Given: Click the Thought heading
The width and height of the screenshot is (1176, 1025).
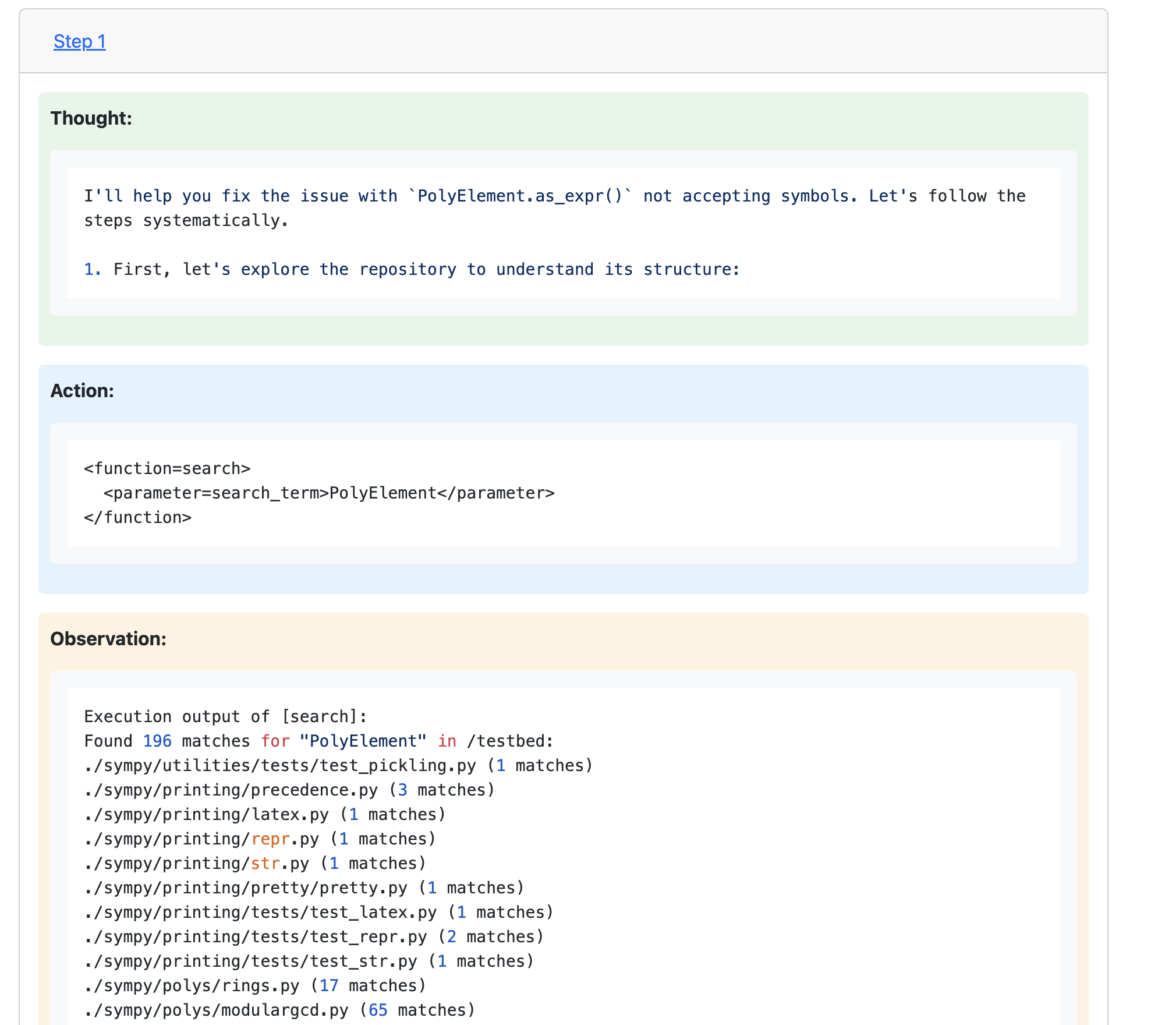Looking at the screenshot, I should tap(91, 118).
